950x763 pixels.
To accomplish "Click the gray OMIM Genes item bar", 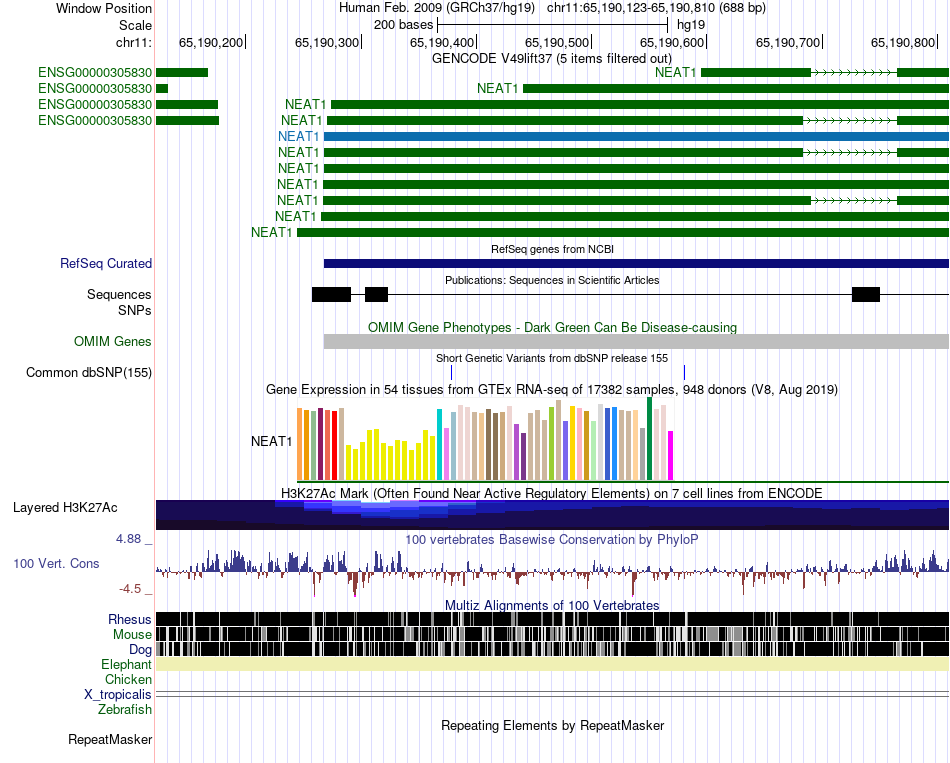I will [636, 341].
